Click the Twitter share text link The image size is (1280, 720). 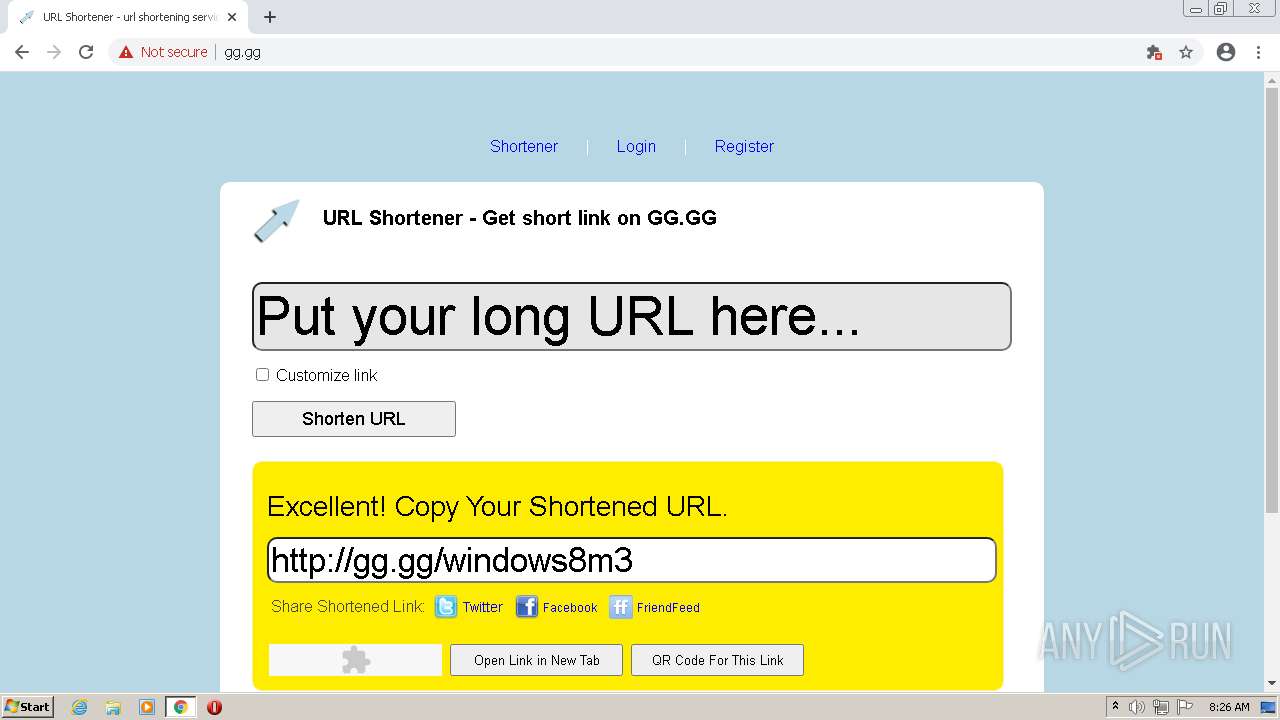[x=483, y=607]
